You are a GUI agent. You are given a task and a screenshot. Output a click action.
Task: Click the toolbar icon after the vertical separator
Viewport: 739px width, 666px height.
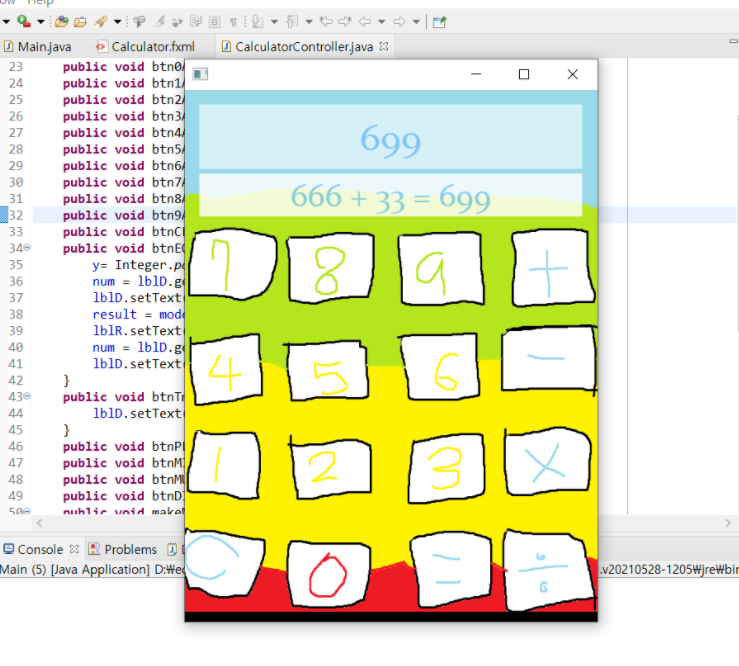click(x=439, y=22)
